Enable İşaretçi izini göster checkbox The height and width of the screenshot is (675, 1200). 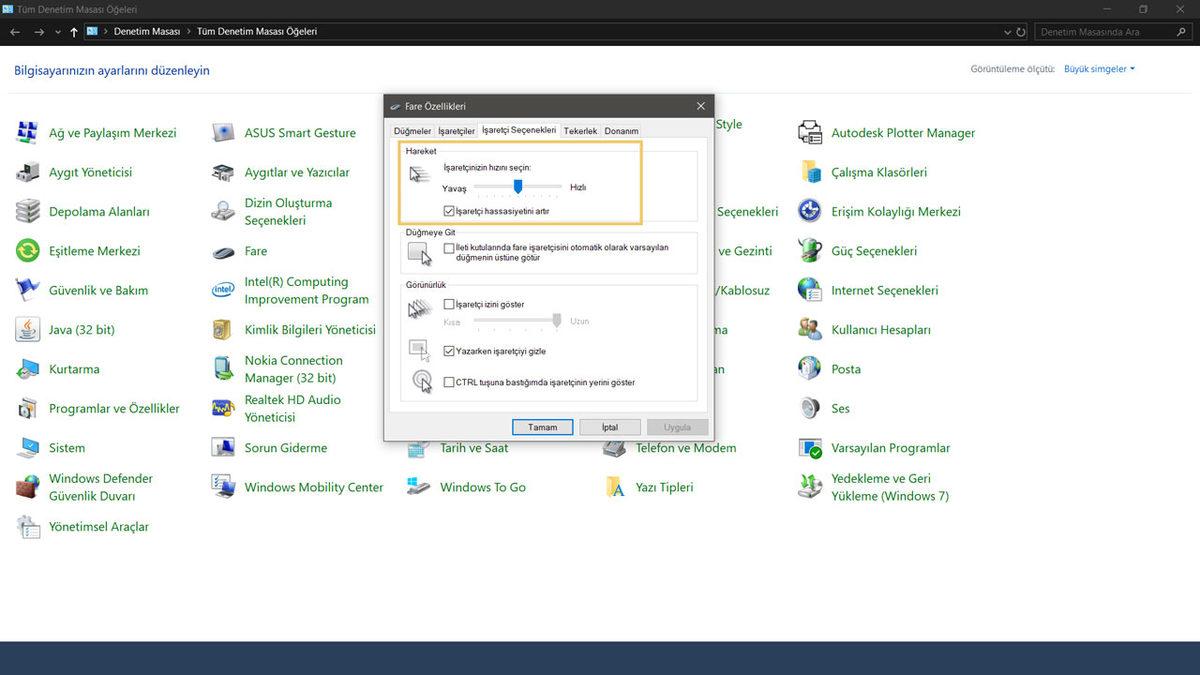(449, 304)
